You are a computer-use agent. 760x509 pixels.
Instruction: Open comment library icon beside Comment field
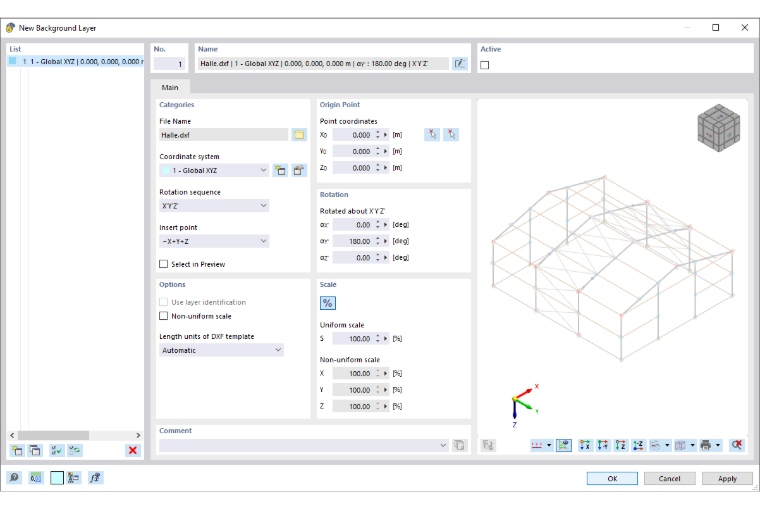(459, 445)
